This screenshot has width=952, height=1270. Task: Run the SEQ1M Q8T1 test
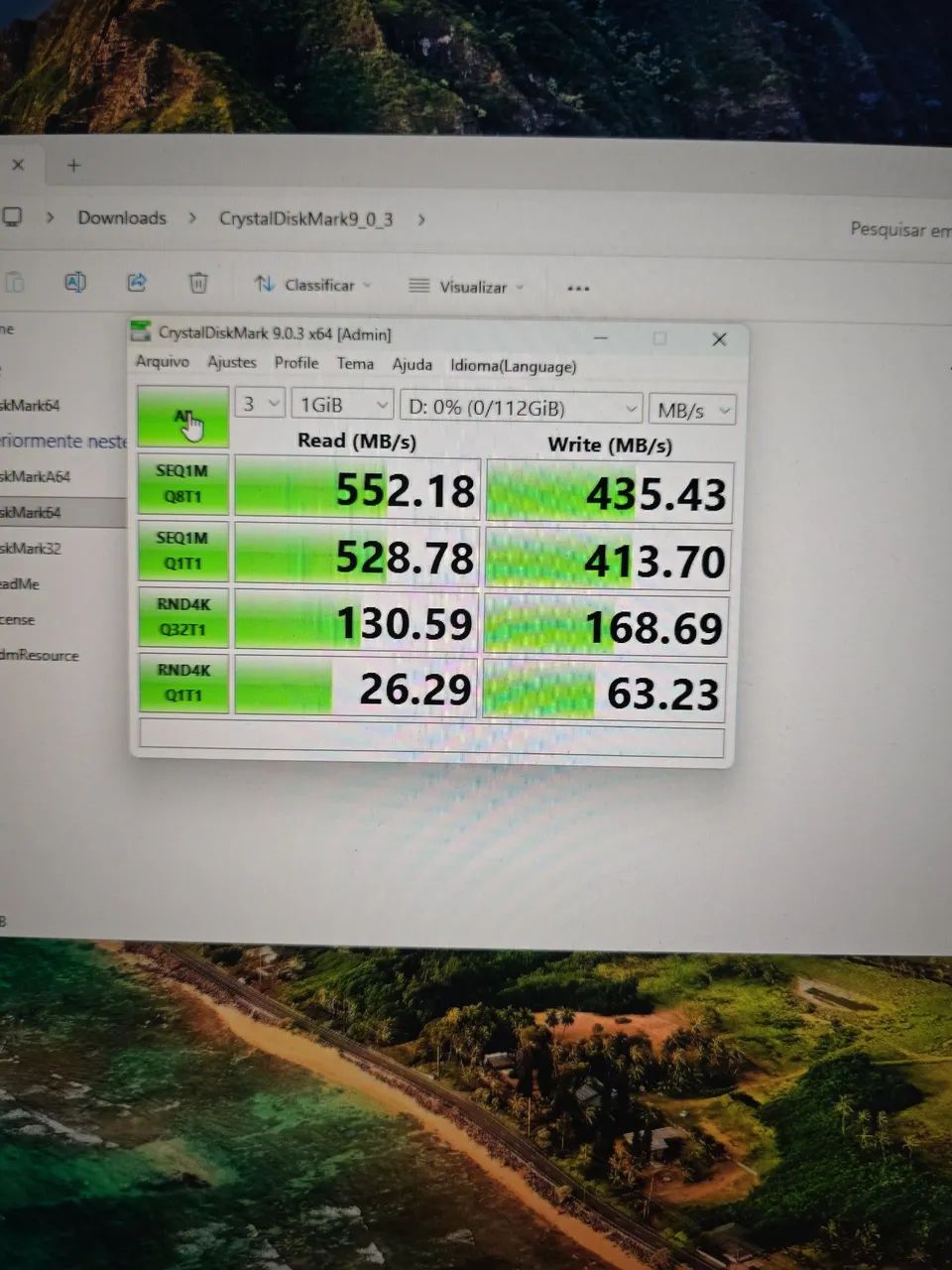pyautogui.click(x=183, y=483)
